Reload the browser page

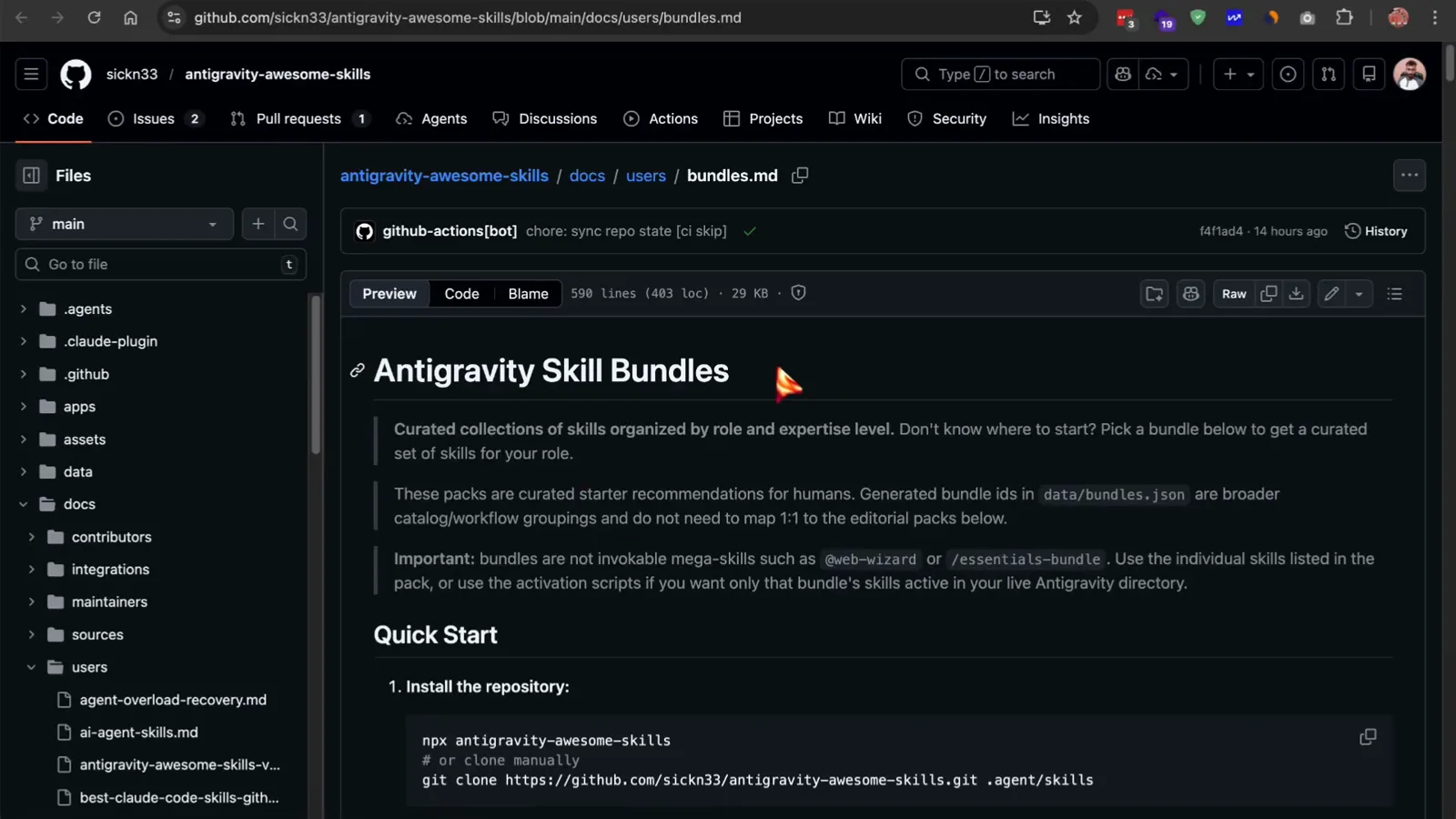pyautogui.click(x=94, y=17)
